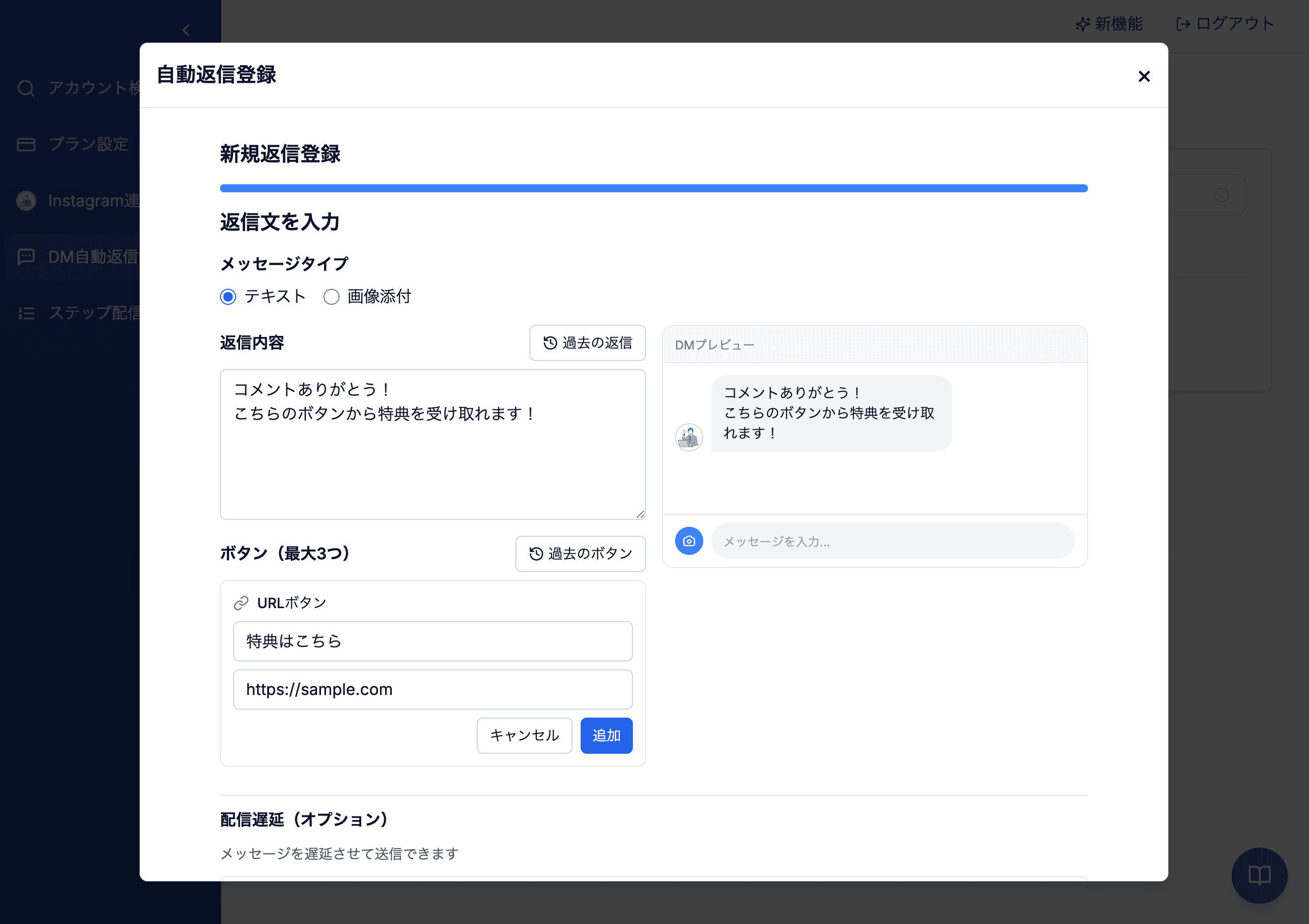The height and width of the screenshot is (924, 1309).
Task: Cancel adding the URL button via キャンセル
Action: click(524, 735)
